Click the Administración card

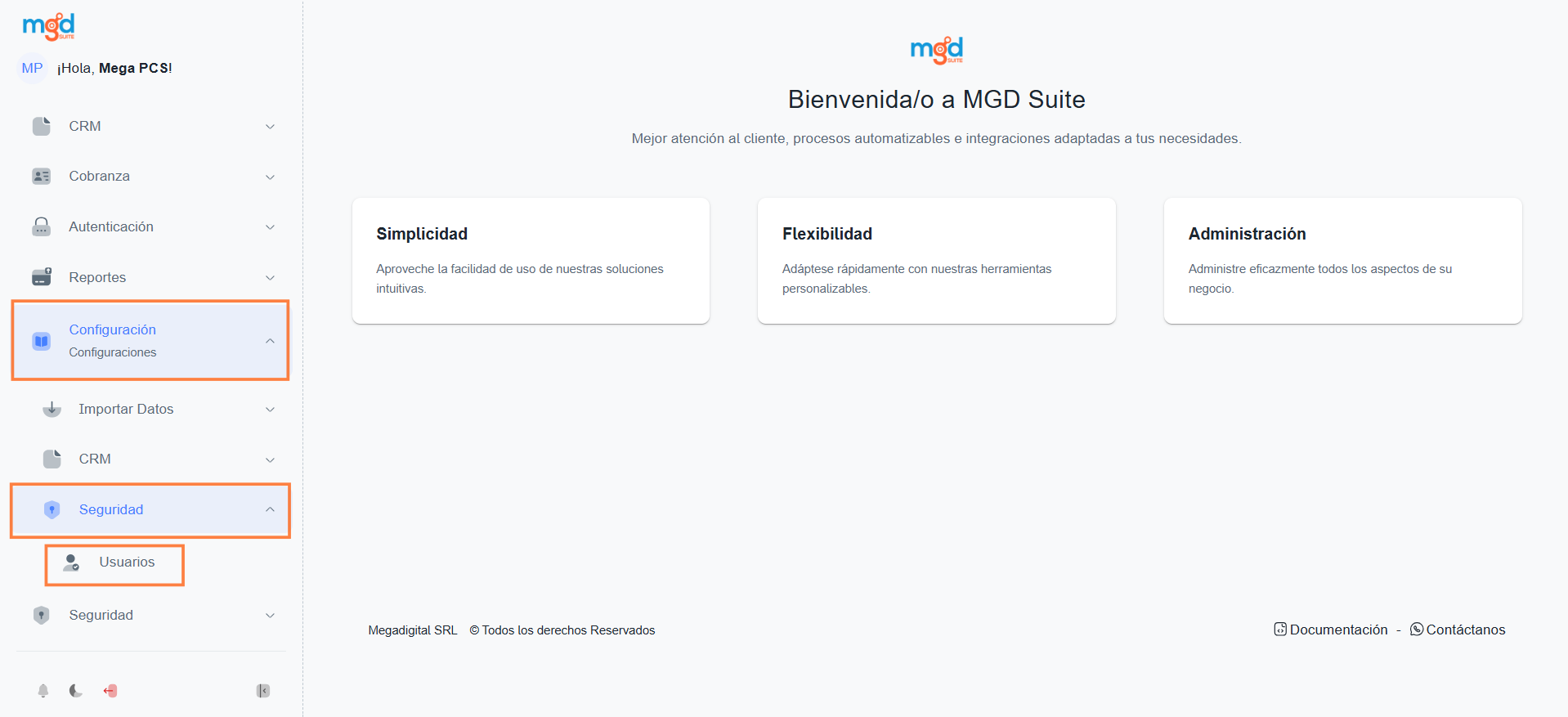coord(1342,260)
